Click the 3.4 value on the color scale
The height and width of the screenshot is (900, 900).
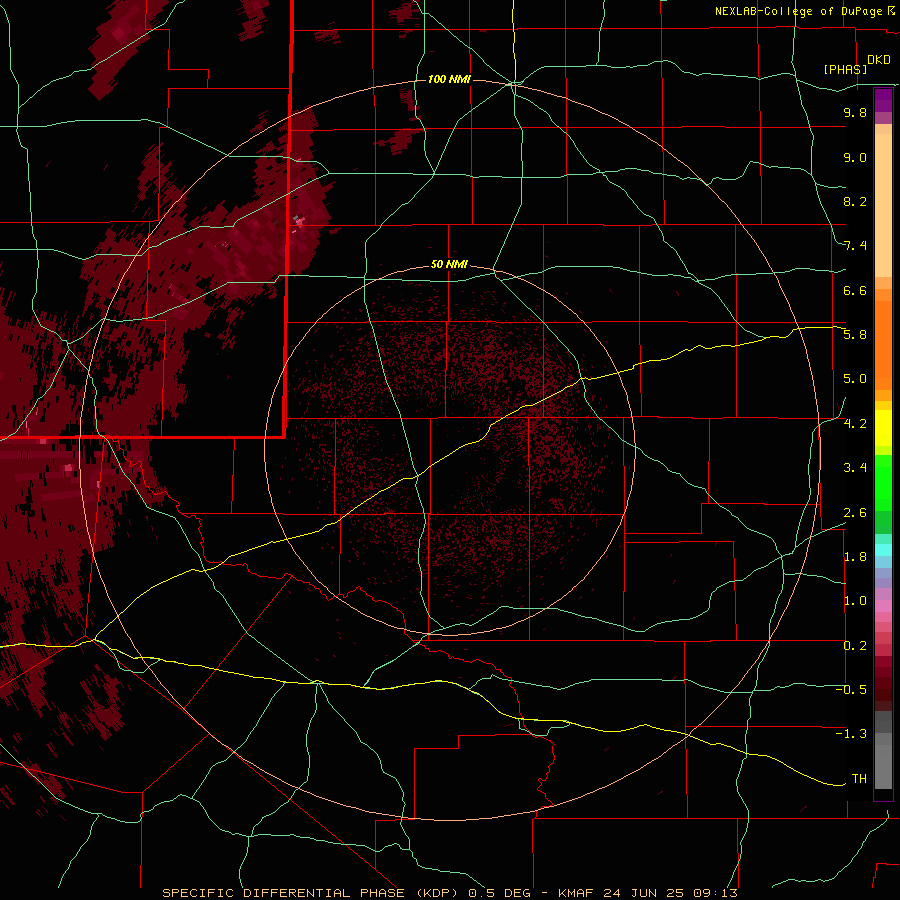click(x=855, y=468)
